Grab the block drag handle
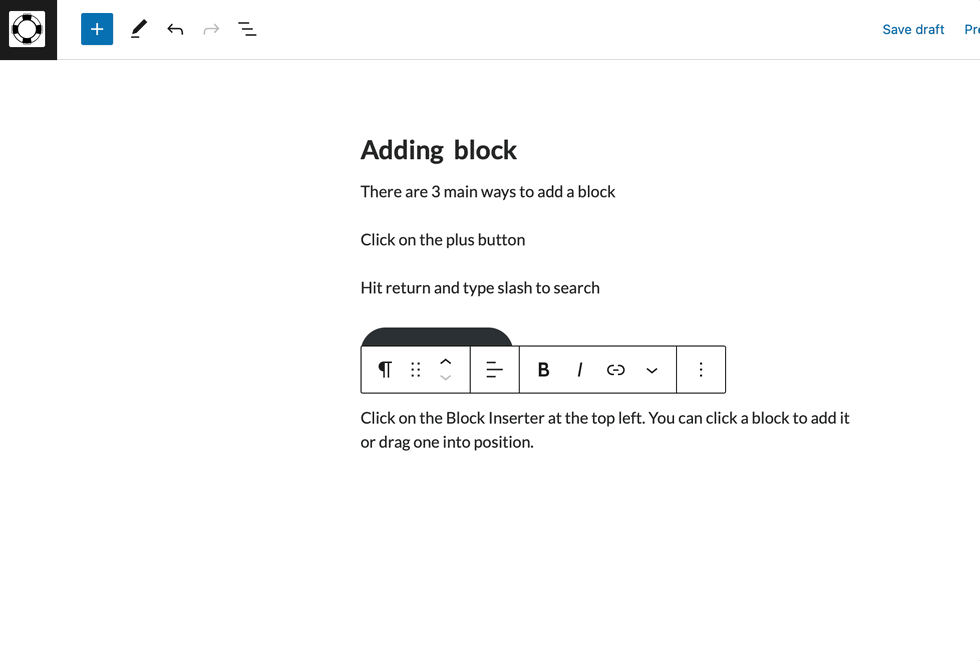This screenshot has height=661, width=980. [416, 369]
